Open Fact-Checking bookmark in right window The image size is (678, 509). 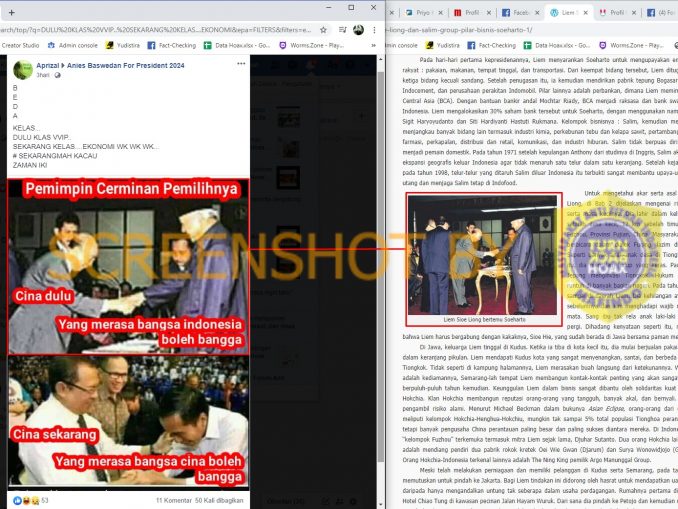coord(492,45)
